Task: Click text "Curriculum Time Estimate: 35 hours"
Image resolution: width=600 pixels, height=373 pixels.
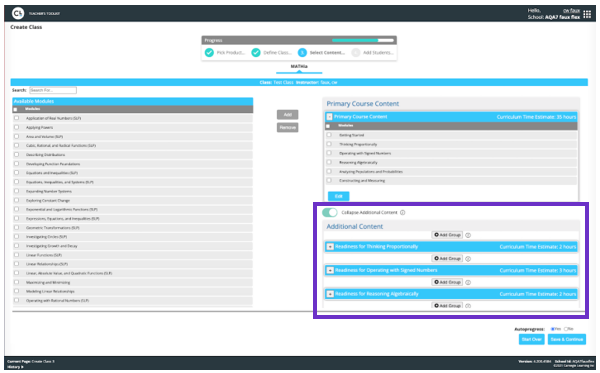Action: tap(536, 117)
